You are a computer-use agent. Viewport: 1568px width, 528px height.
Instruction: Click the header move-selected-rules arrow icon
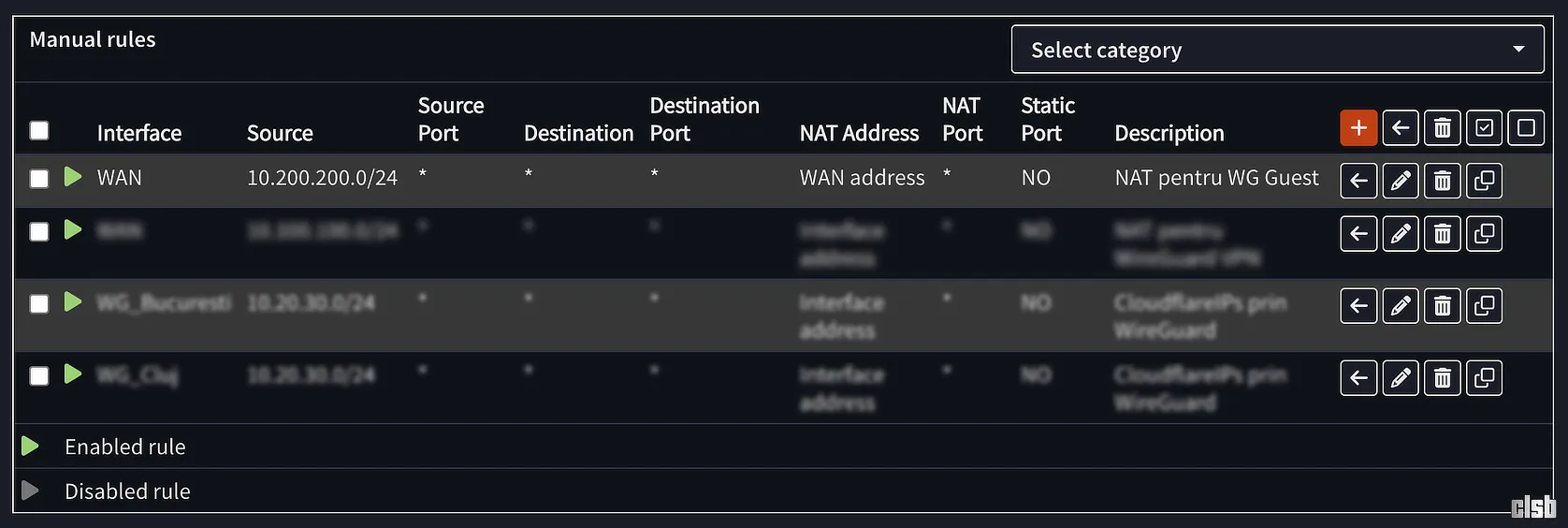click(1401, 128)
